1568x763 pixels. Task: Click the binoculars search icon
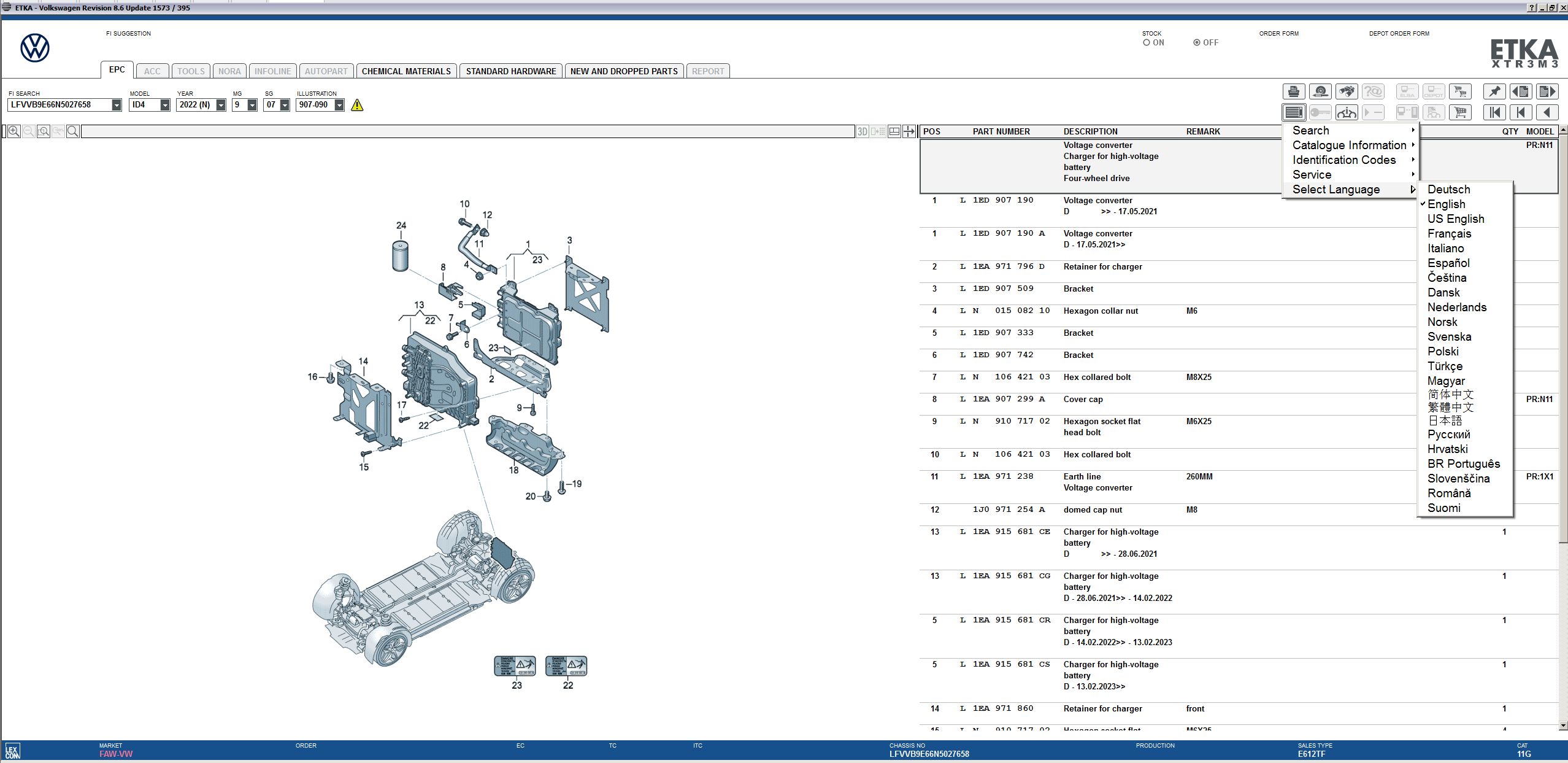[x=1347, y=91]
